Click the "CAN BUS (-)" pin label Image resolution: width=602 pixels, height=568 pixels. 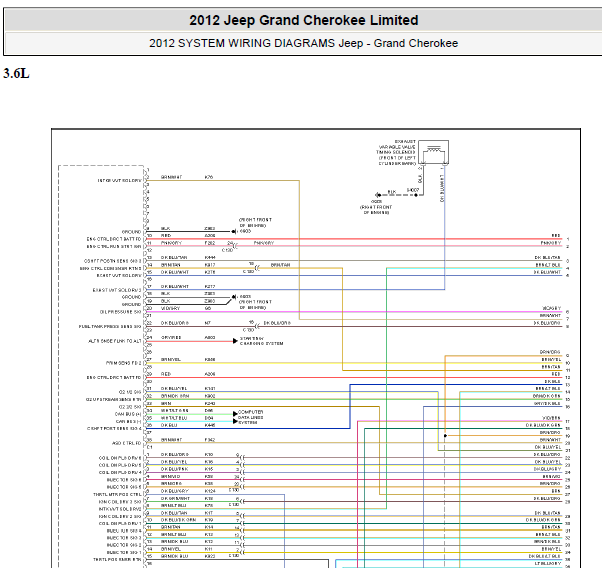(129, 421)
